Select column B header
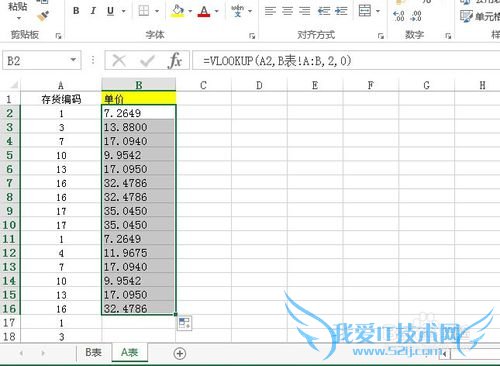 pos(139,85)
